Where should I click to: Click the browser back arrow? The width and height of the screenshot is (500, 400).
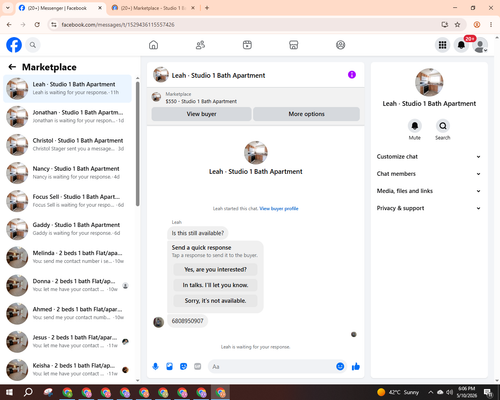pos(9,24)
